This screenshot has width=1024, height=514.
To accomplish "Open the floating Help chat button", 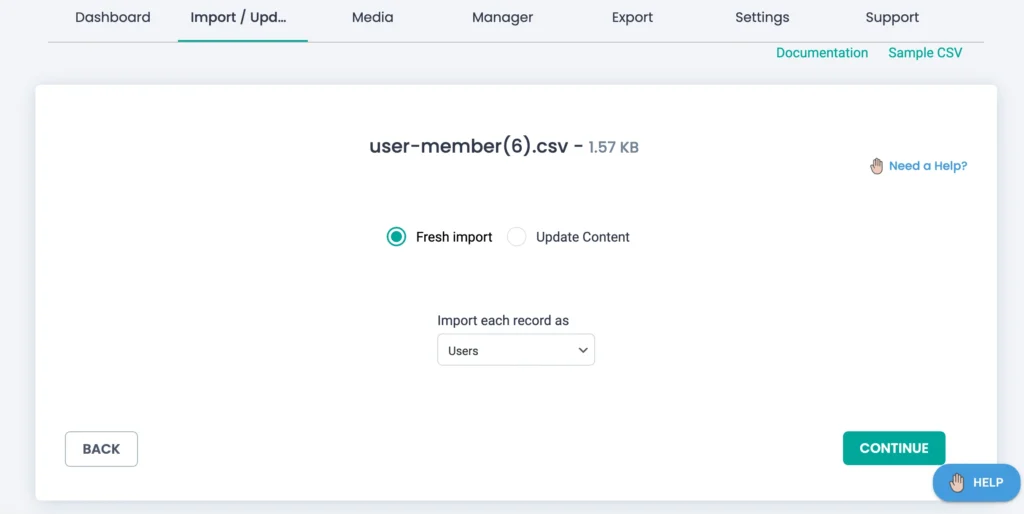I will coord(976,483).
